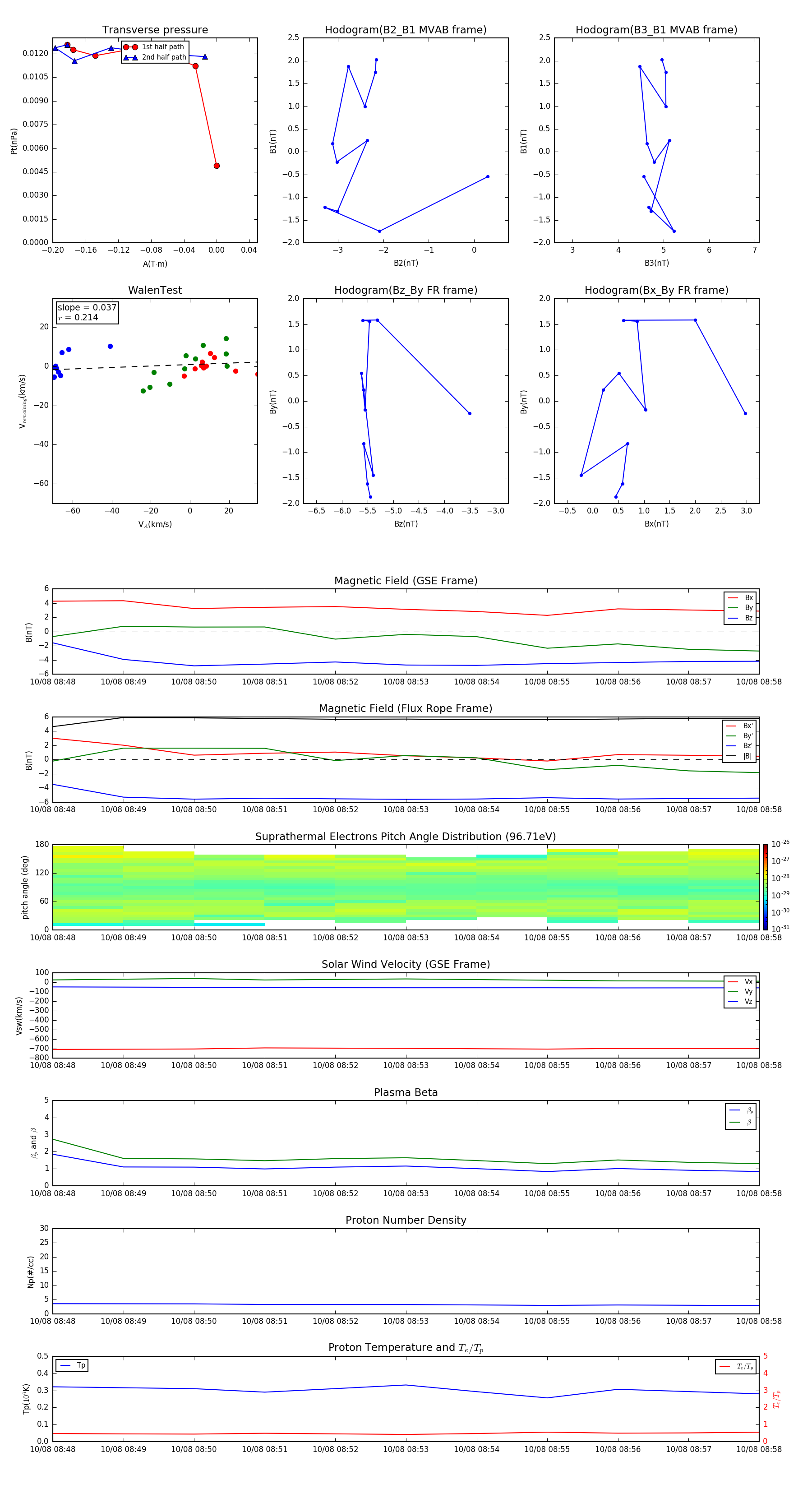Click the Bx legend entry in GSE panel
The width and height of the screenshot is (812, 1489).
click(740, 598)
